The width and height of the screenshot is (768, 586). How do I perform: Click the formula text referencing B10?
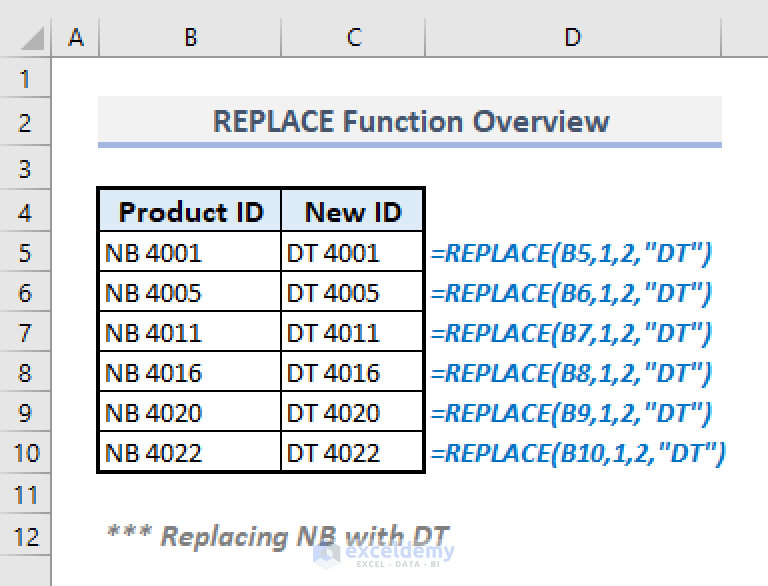(x=578, y=454)
